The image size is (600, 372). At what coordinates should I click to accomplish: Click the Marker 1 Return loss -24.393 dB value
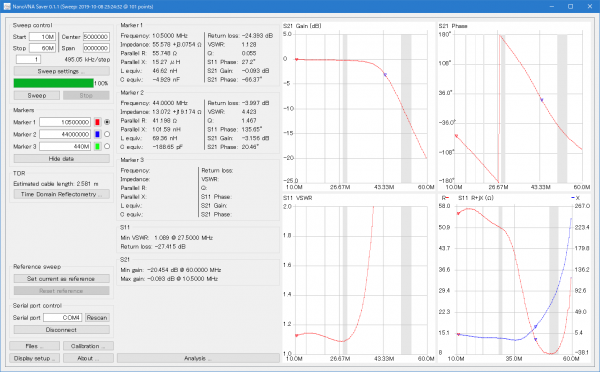pos(258,36)
